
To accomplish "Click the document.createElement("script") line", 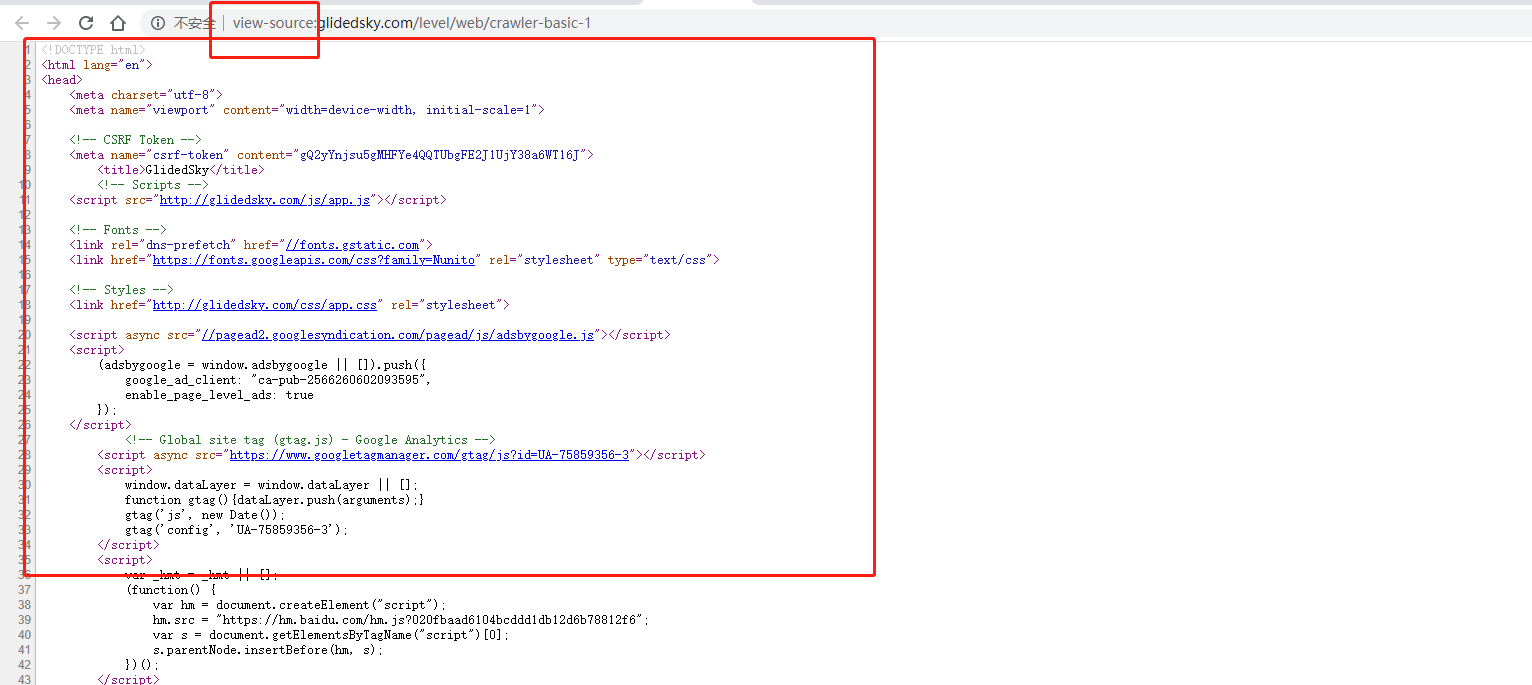I will [300, 605].
